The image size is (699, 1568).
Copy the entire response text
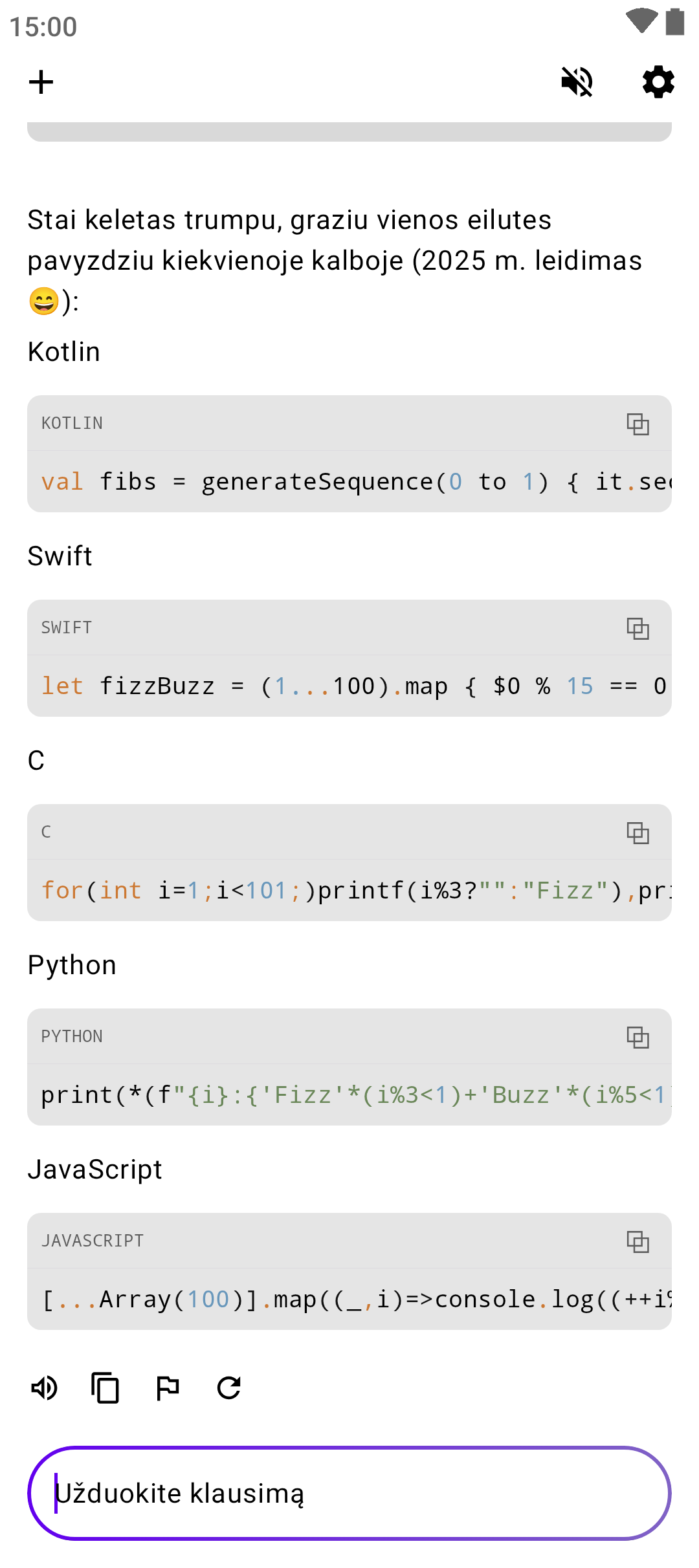click(x=105, y=1388)
